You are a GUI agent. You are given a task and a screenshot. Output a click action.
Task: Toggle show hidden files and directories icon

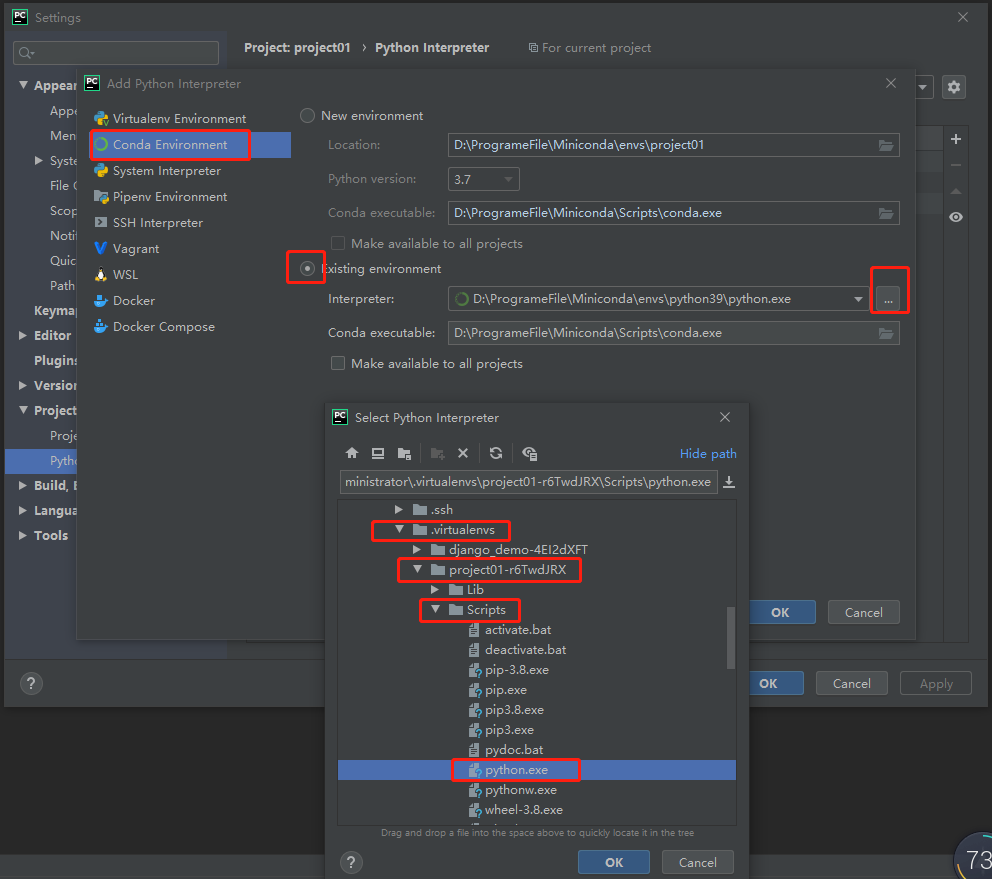coord(530,453)
